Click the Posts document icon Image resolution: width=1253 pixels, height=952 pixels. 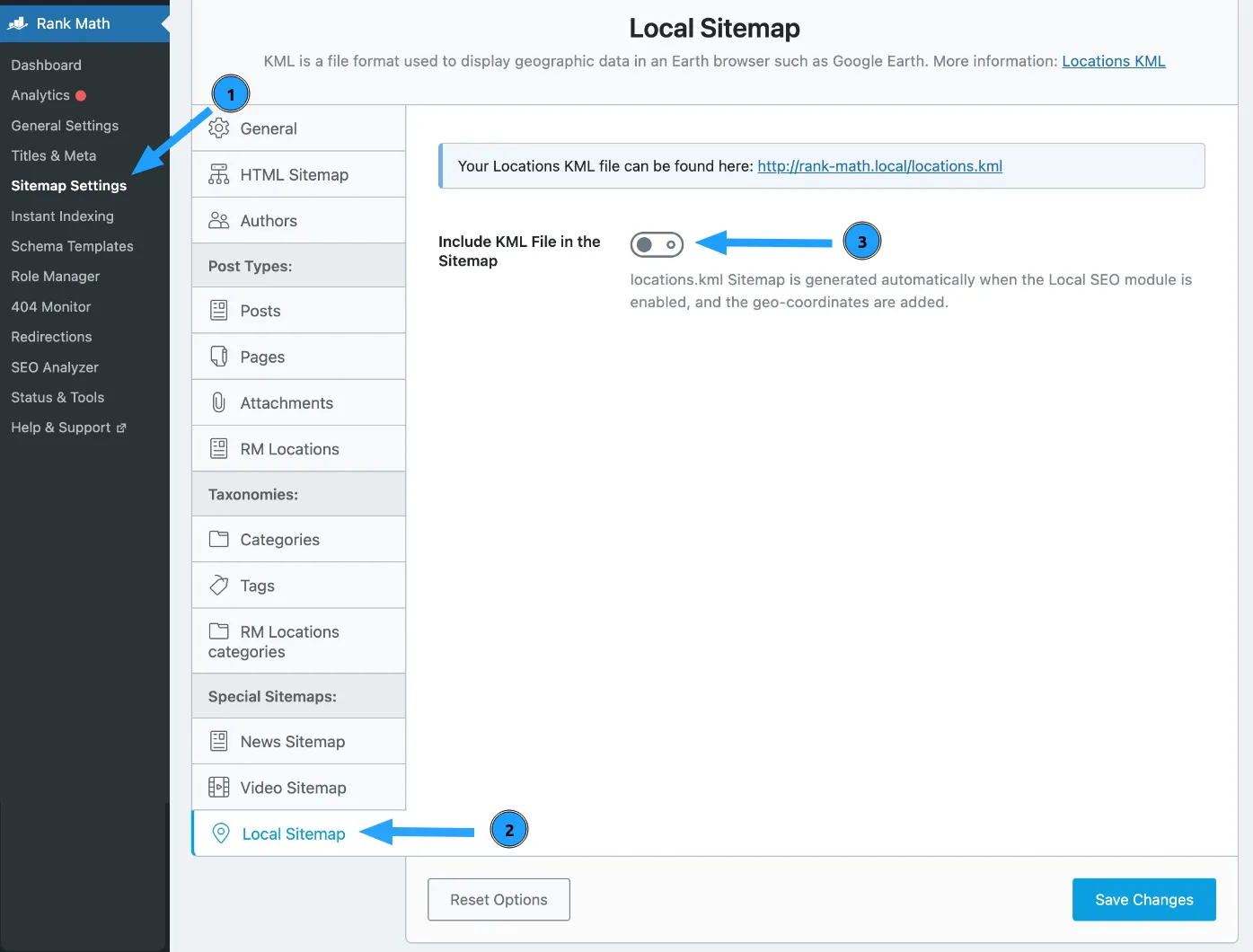(x=218, y=311)
